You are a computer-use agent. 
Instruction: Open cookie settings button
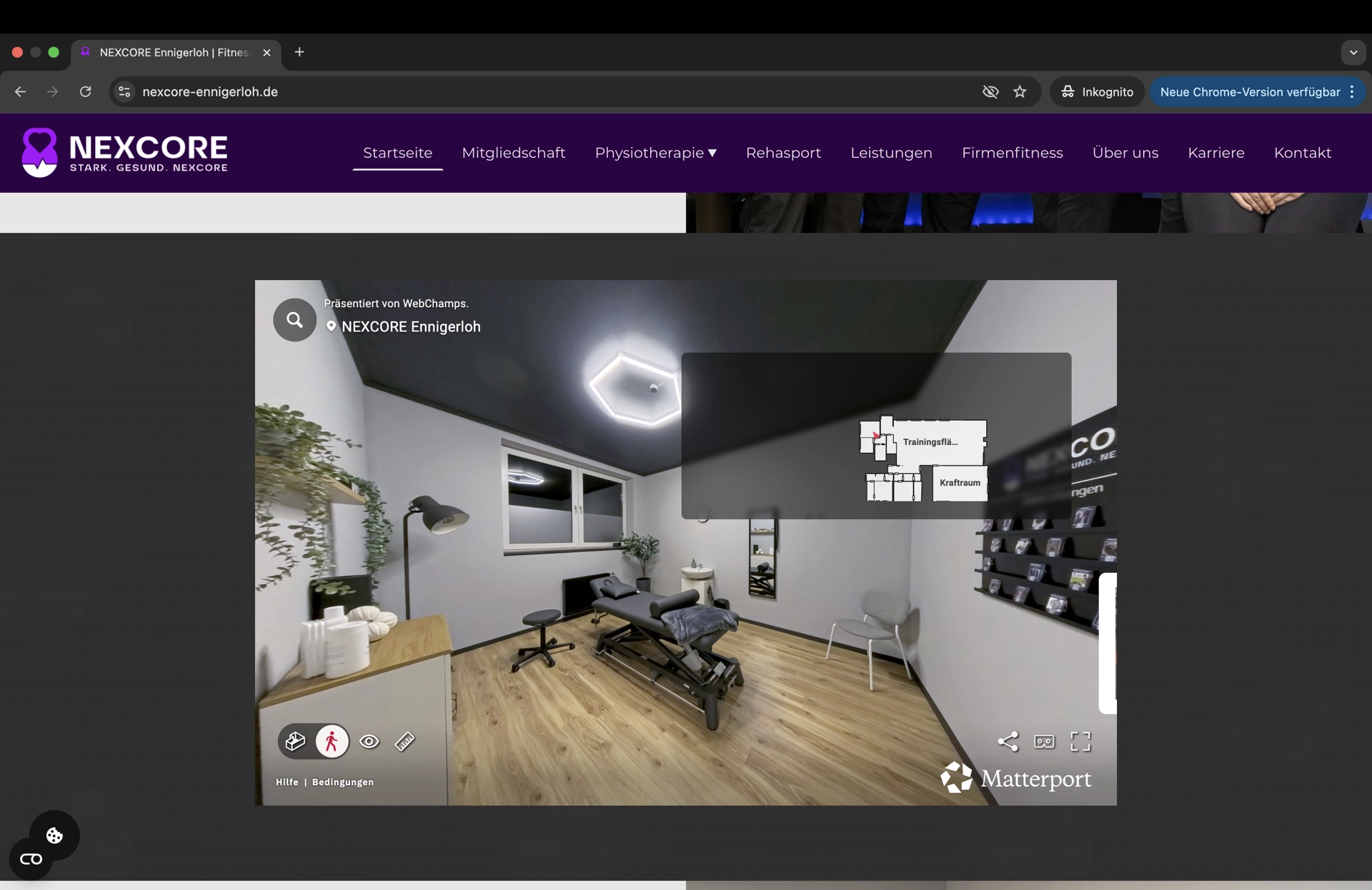tap(54, 835)
